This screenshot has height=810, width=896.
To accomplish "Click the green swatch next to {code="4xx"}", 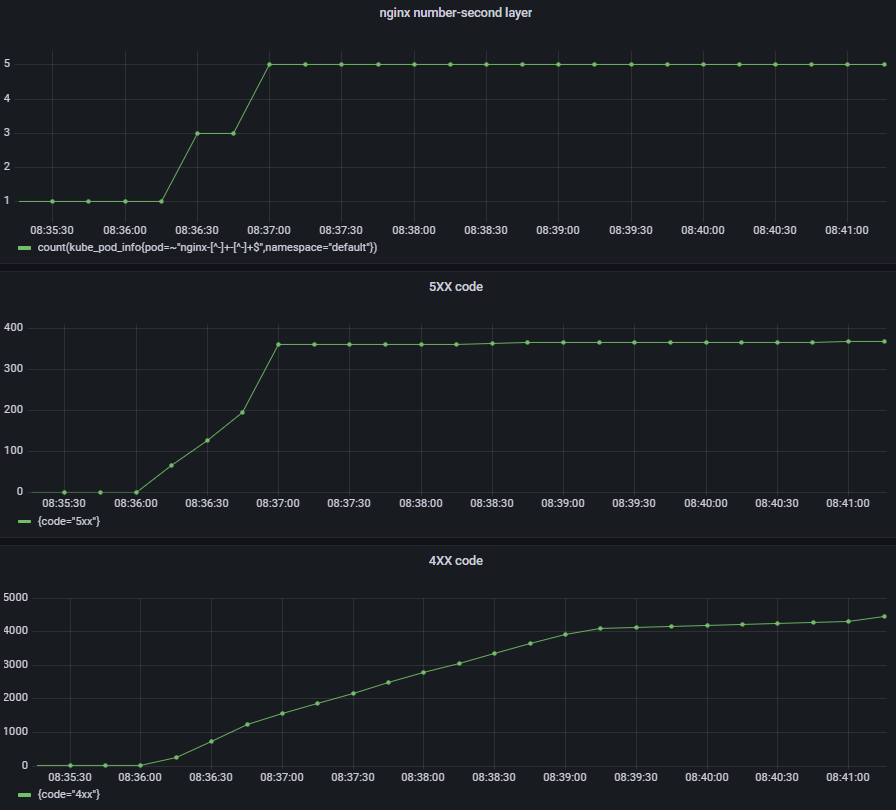I will 25,794.
